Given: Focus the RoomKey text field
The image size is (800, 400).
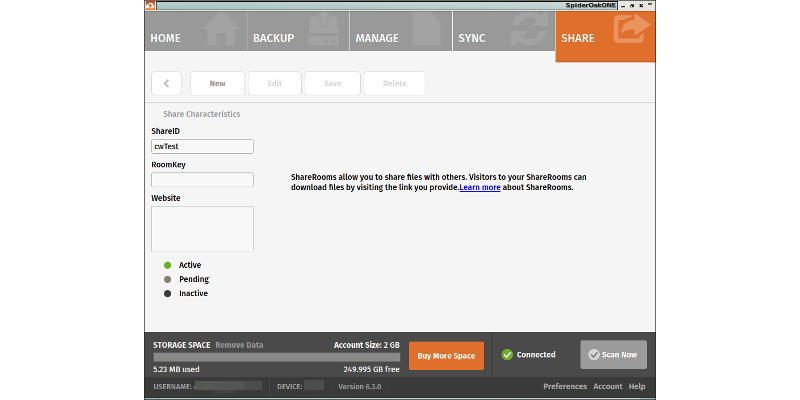Looking at the screenshot, I should click(203, 180).
